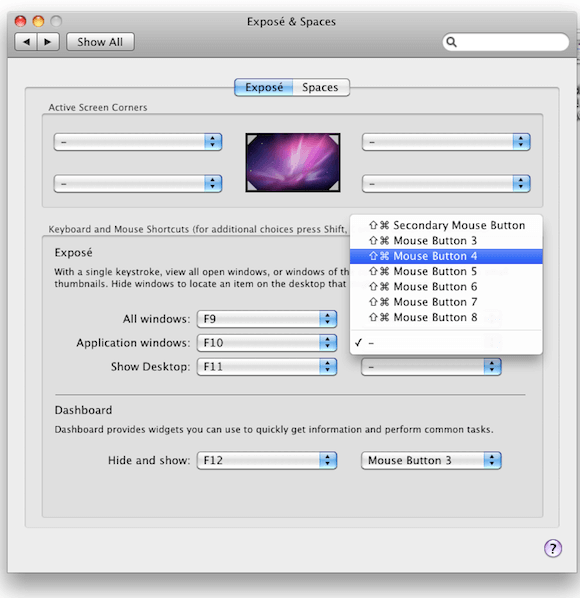Image resolution: width=580 pixels, height=598 pixels.
Task: Switch to the Spaces tab
Action: pos(321,87)
